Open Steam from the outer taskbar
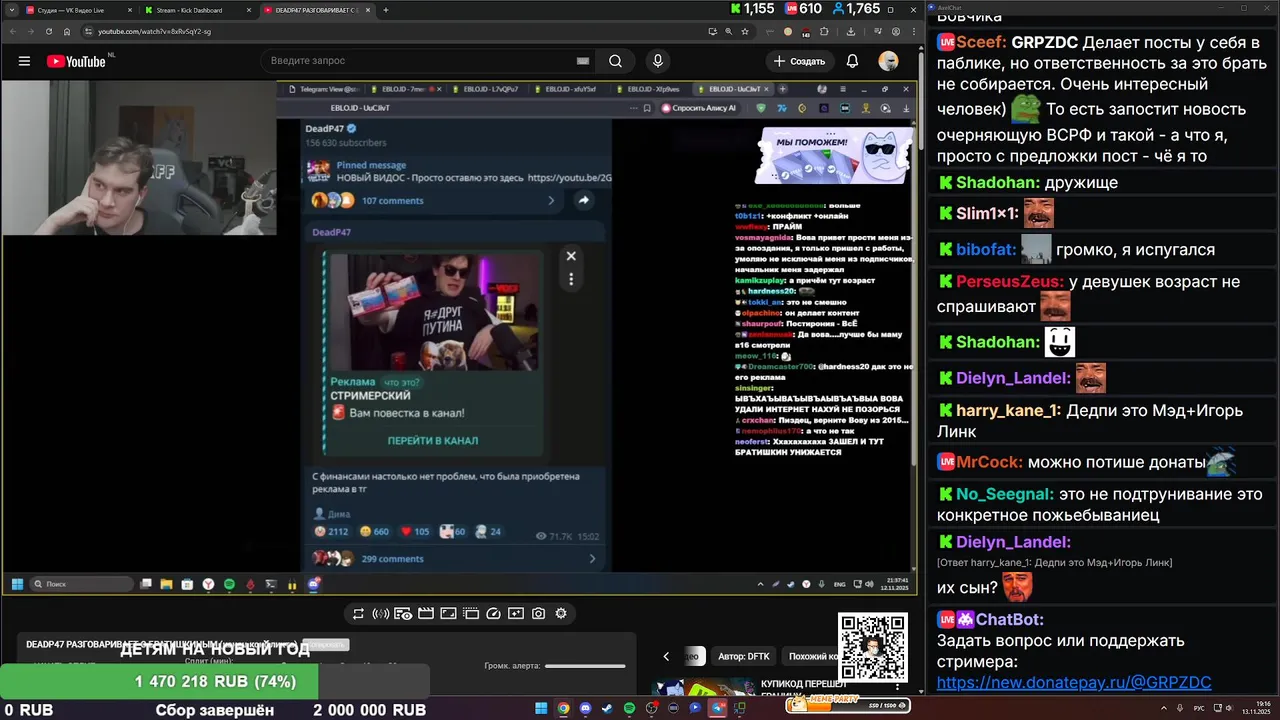This screenshot has width=1280, height=720. tap(607, 708)
